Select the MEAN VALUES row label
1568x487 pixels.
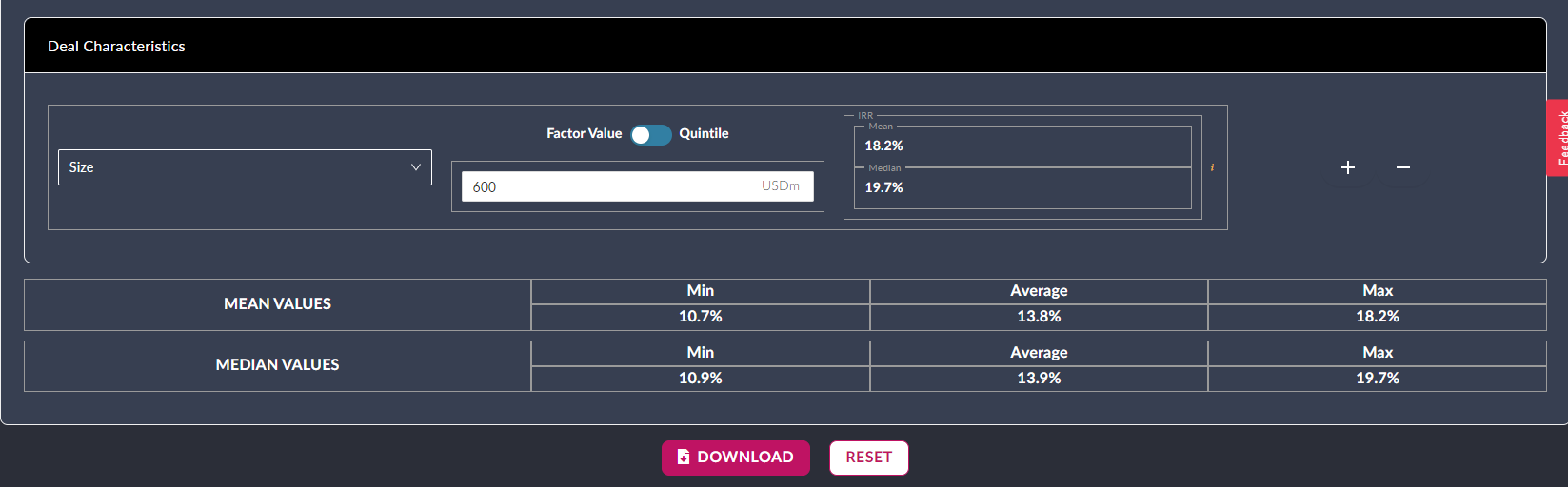point(277,304)
